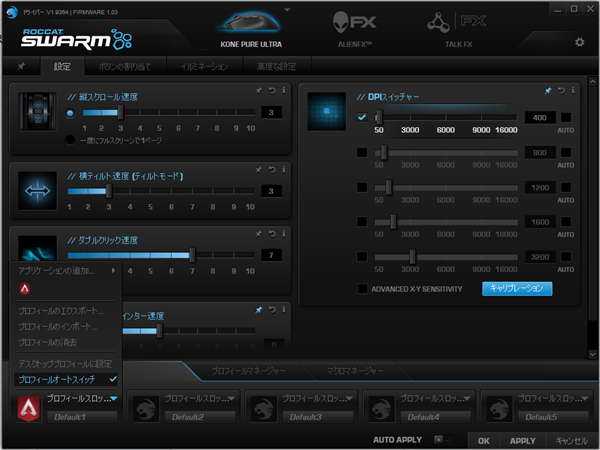This screenshot has width=600, height=450.
Task: Open the Profile Manager tab
Action: 248,370
